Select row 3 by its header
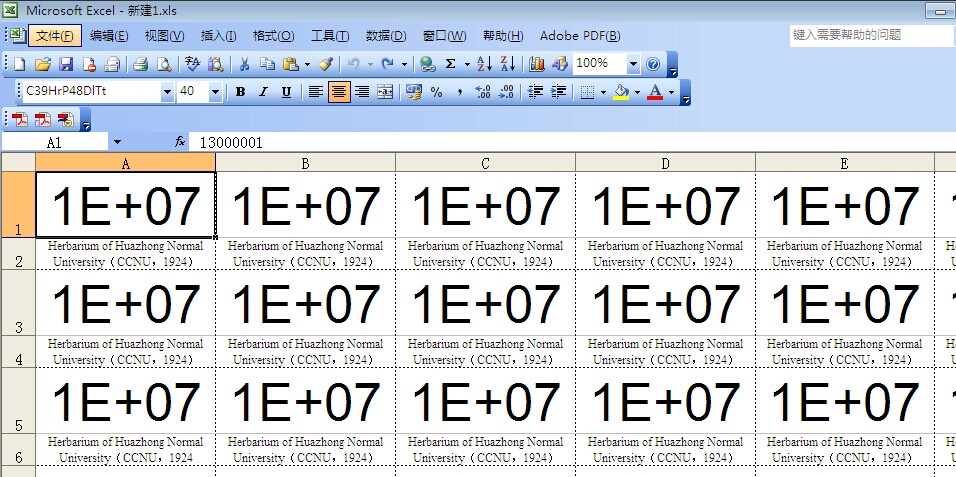The height and width of the screenshot is (477, 956). coord(18,303)
